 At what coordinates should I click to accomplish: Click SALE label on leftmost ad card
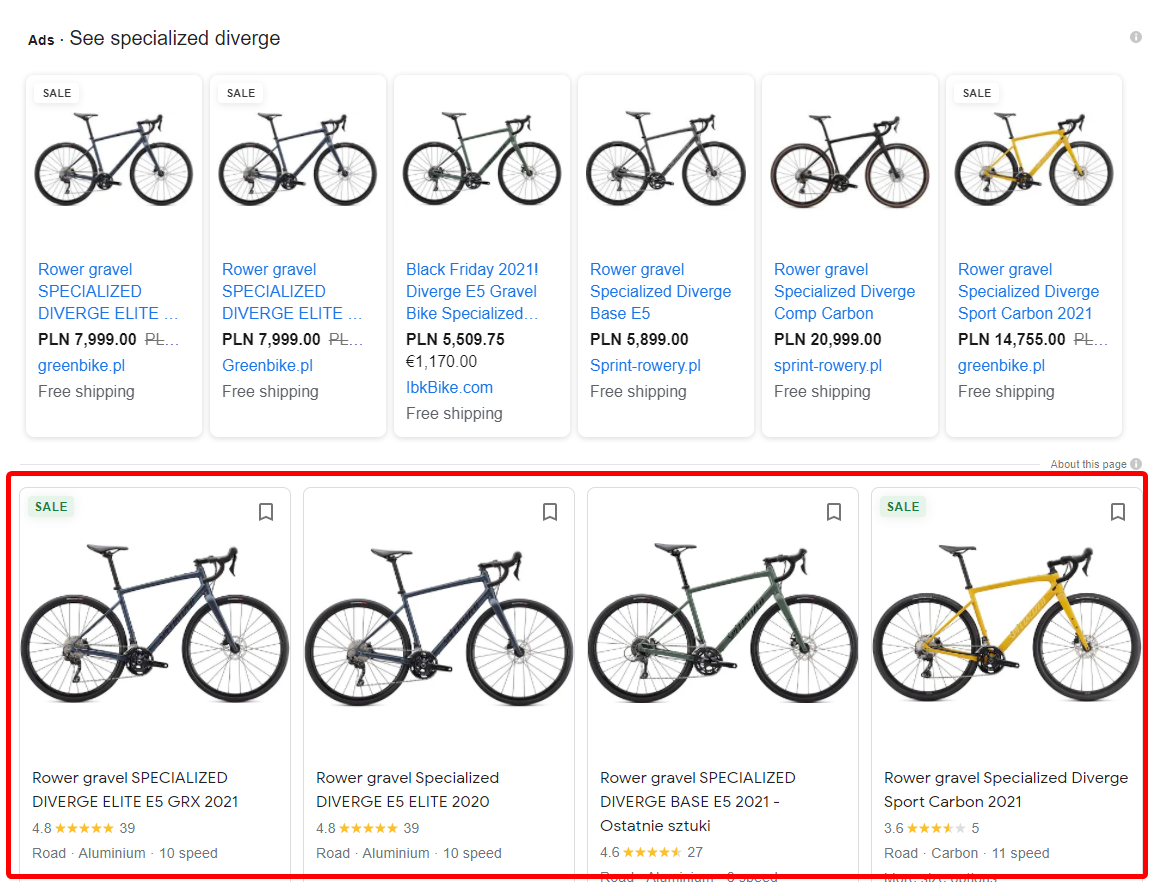tap(56, 93)
